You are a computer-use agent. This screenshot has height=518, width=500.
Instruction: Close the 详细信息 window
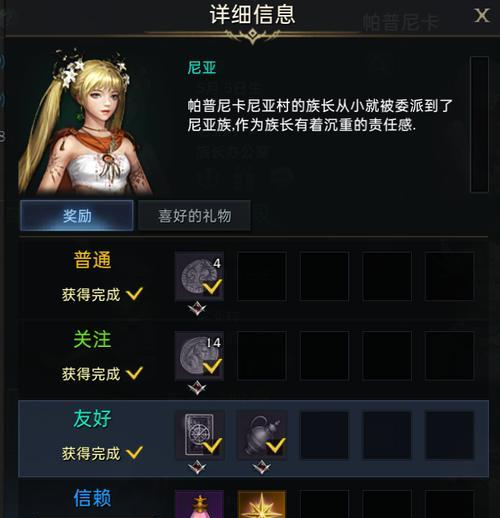tap(482, 16)
